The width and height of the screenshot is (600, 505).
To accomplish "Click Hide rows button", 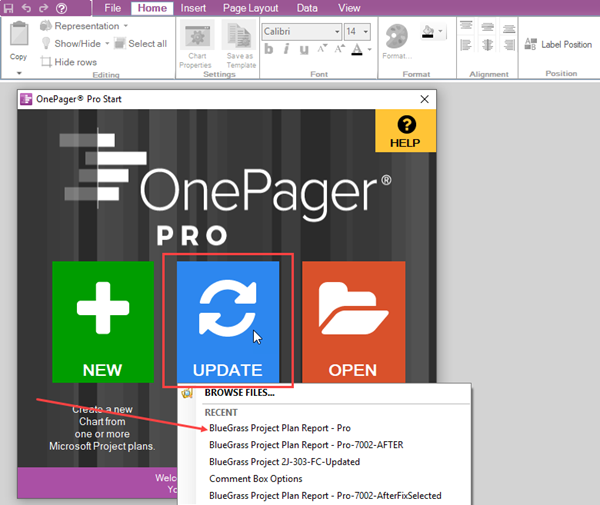I will [69, 62].
